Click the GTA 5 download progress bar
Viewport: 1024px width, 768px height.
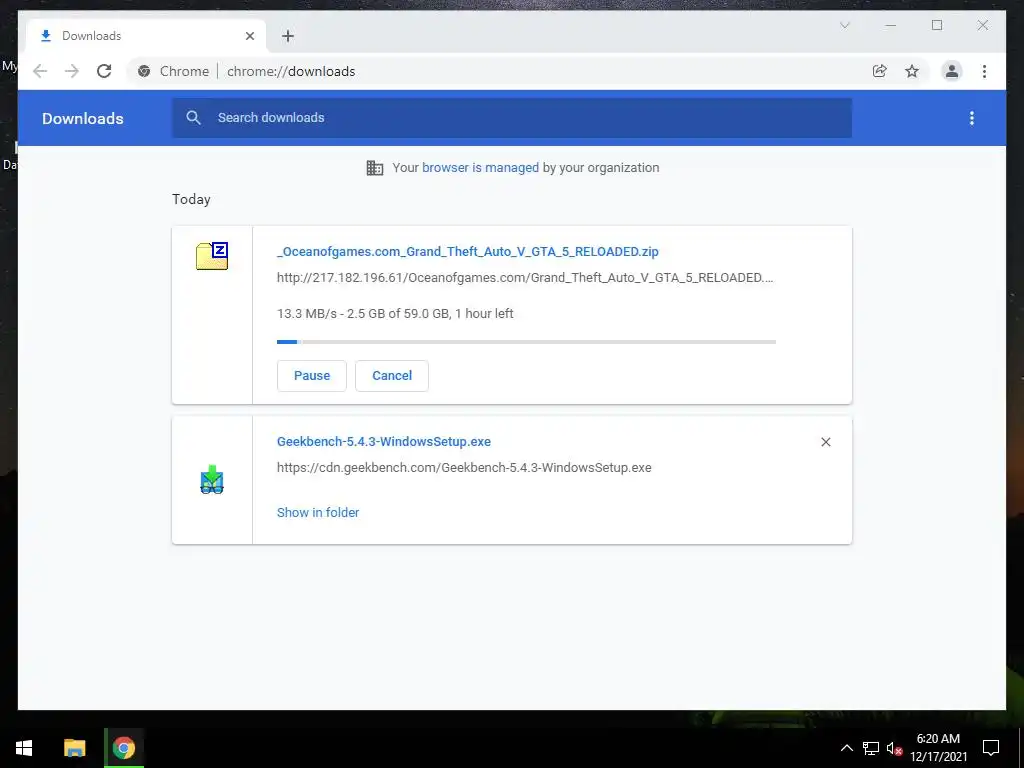[526, 342]
